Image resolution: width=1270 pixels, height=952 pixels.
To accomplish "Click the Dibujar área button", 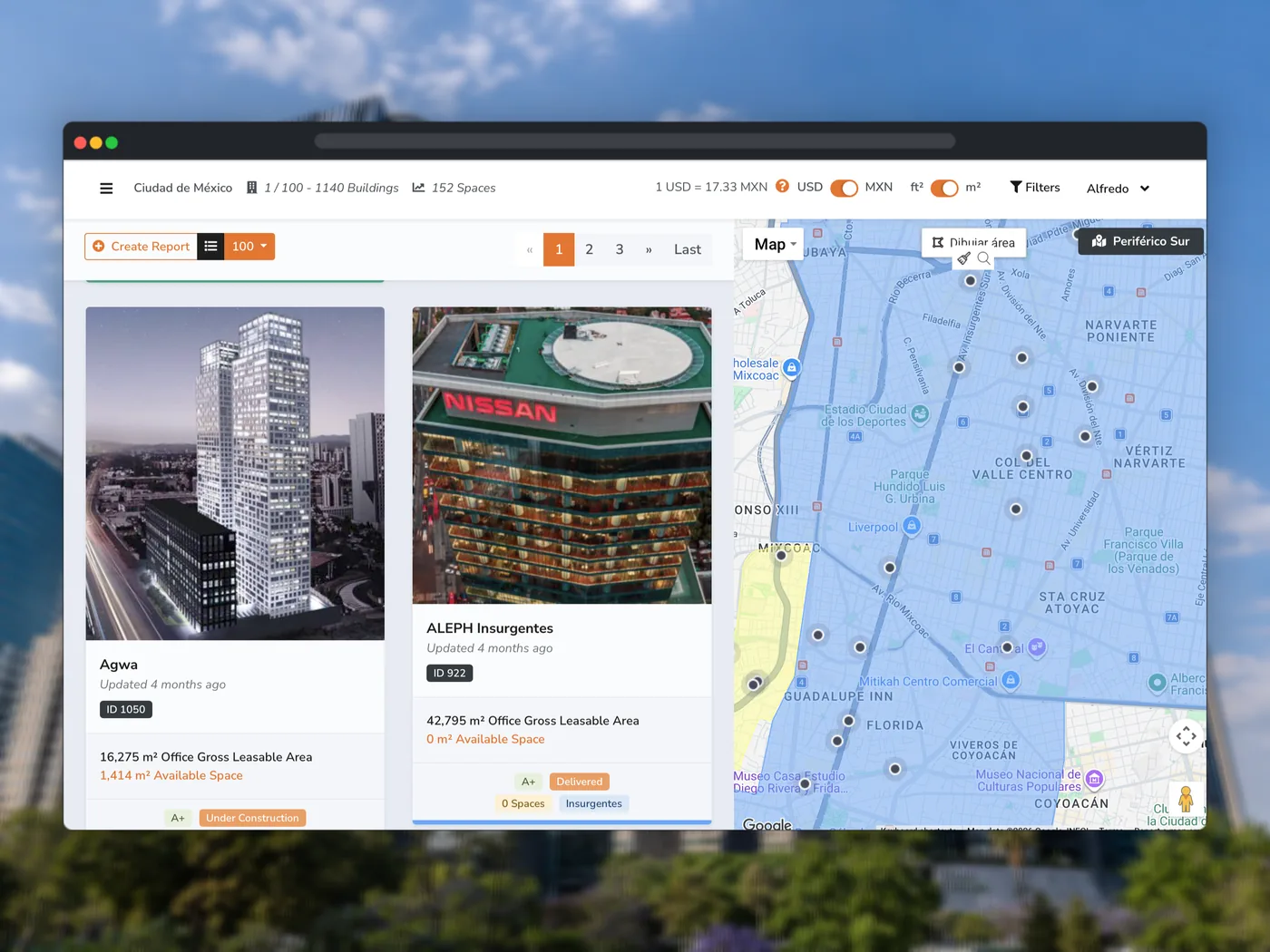I will [x=973, y=242].
